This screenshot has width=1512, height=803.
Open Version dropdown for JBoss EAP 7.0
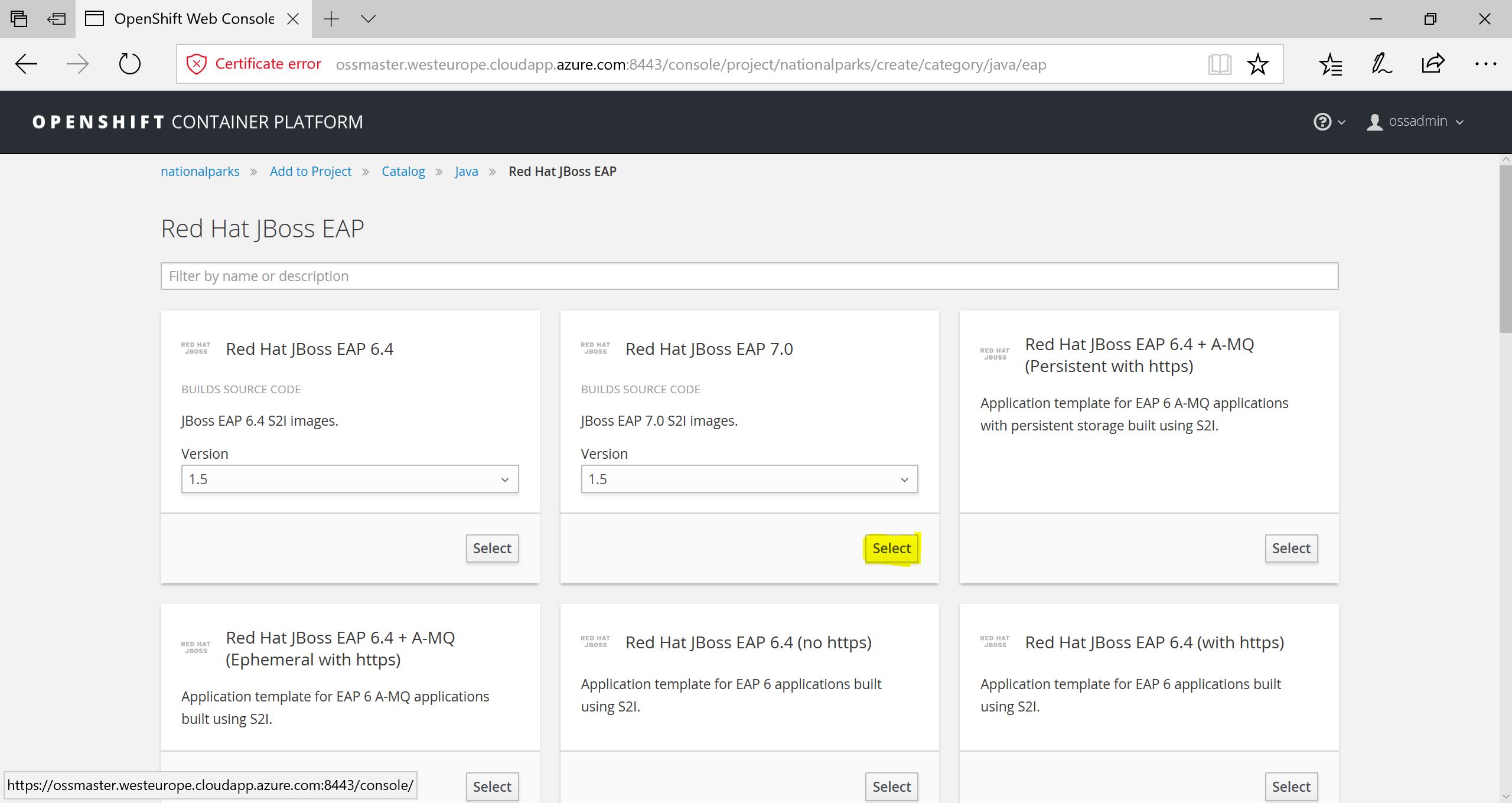tap(749, 479)
